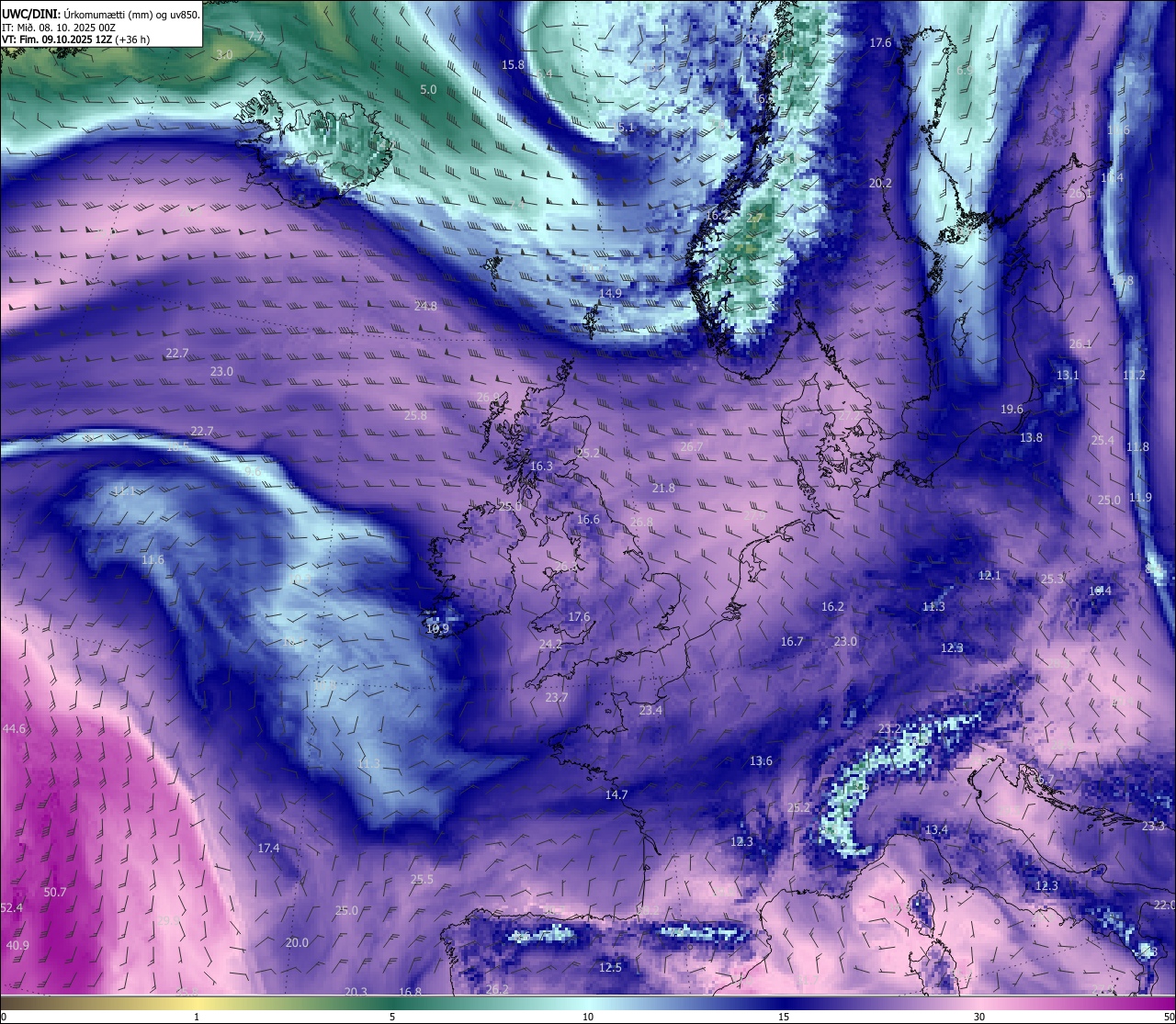Click the map value '16.3' over Scotland

[542, 466]
